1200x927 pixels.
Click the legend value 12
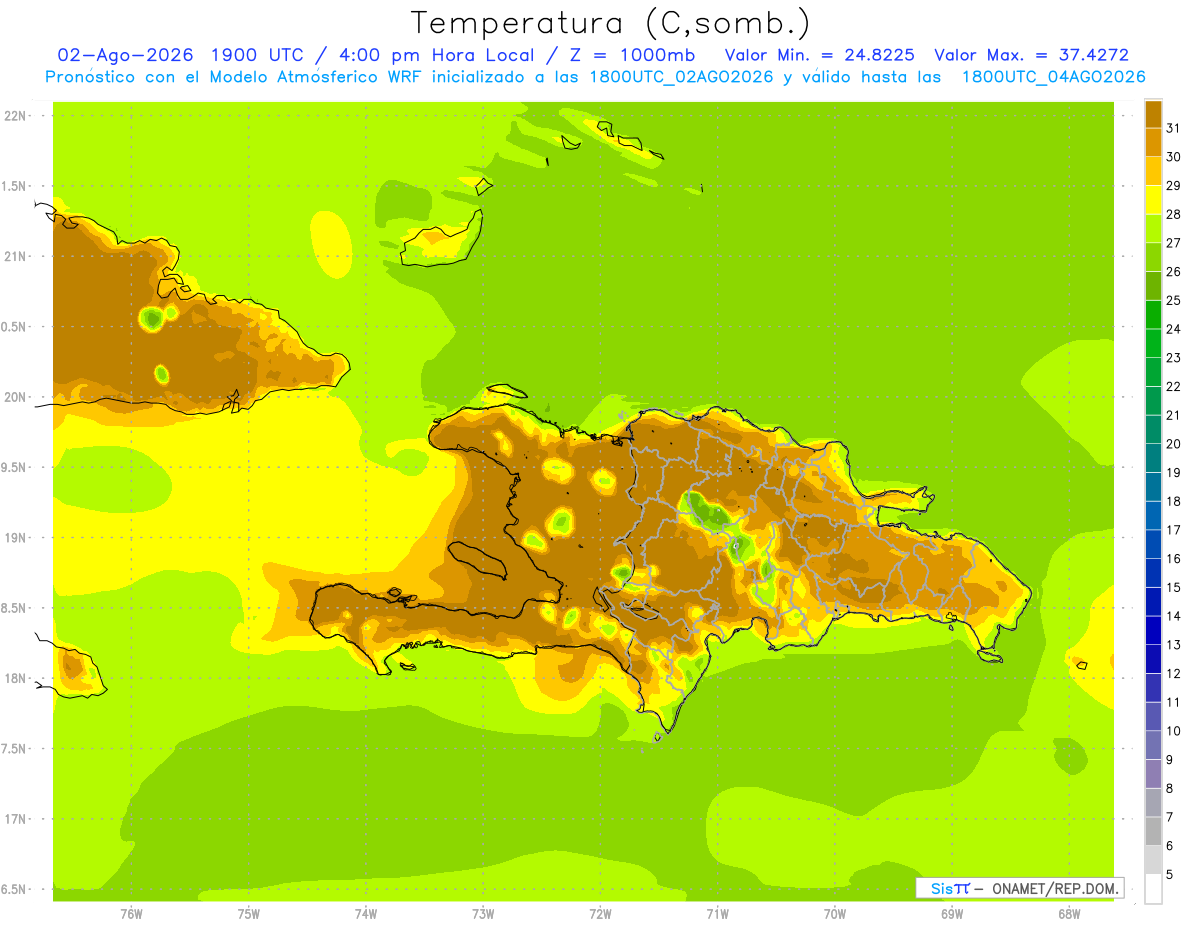click(x=1173, y=673)
